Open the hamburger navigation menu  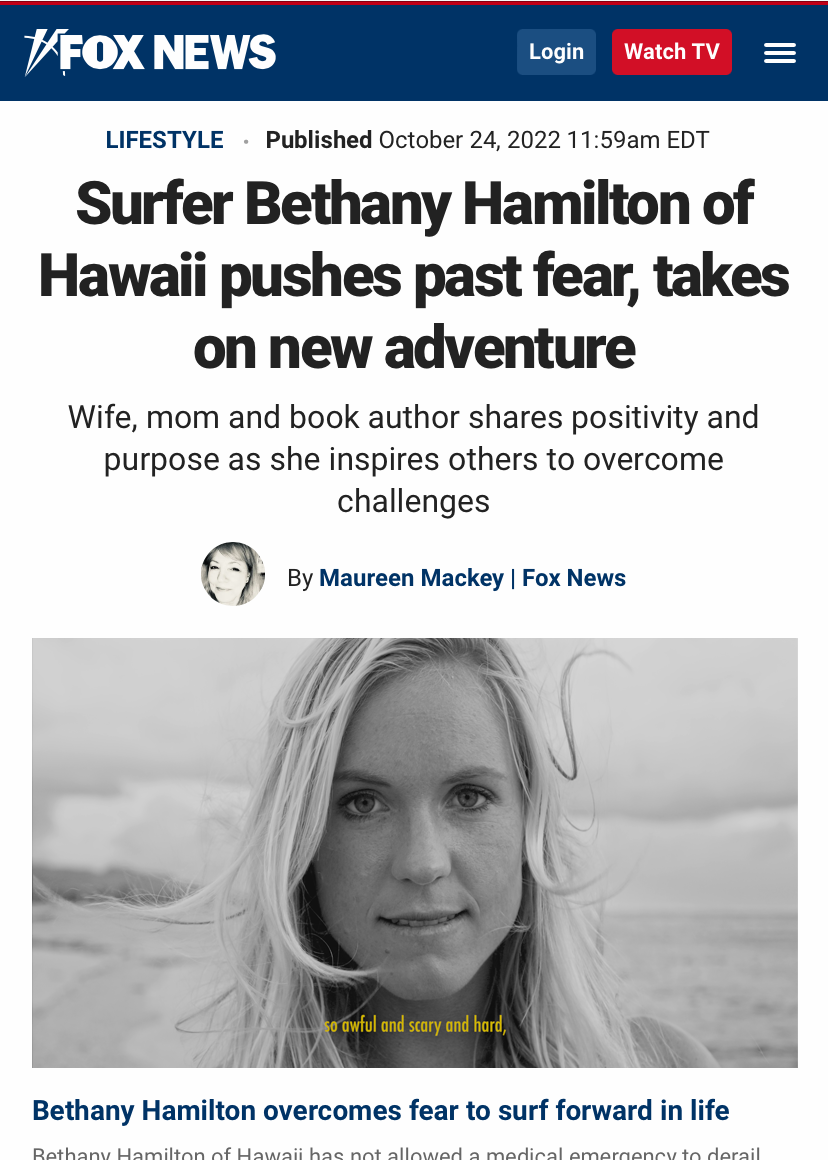point(780,53)
